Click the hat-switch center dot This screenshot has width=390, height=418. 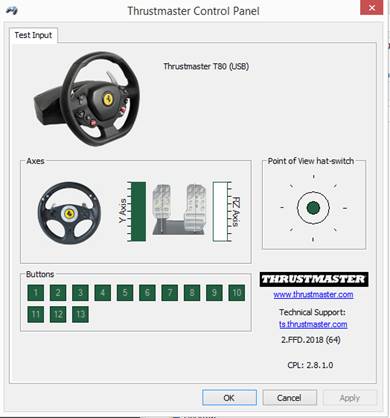pyautogui.click(x=313, y=208)
